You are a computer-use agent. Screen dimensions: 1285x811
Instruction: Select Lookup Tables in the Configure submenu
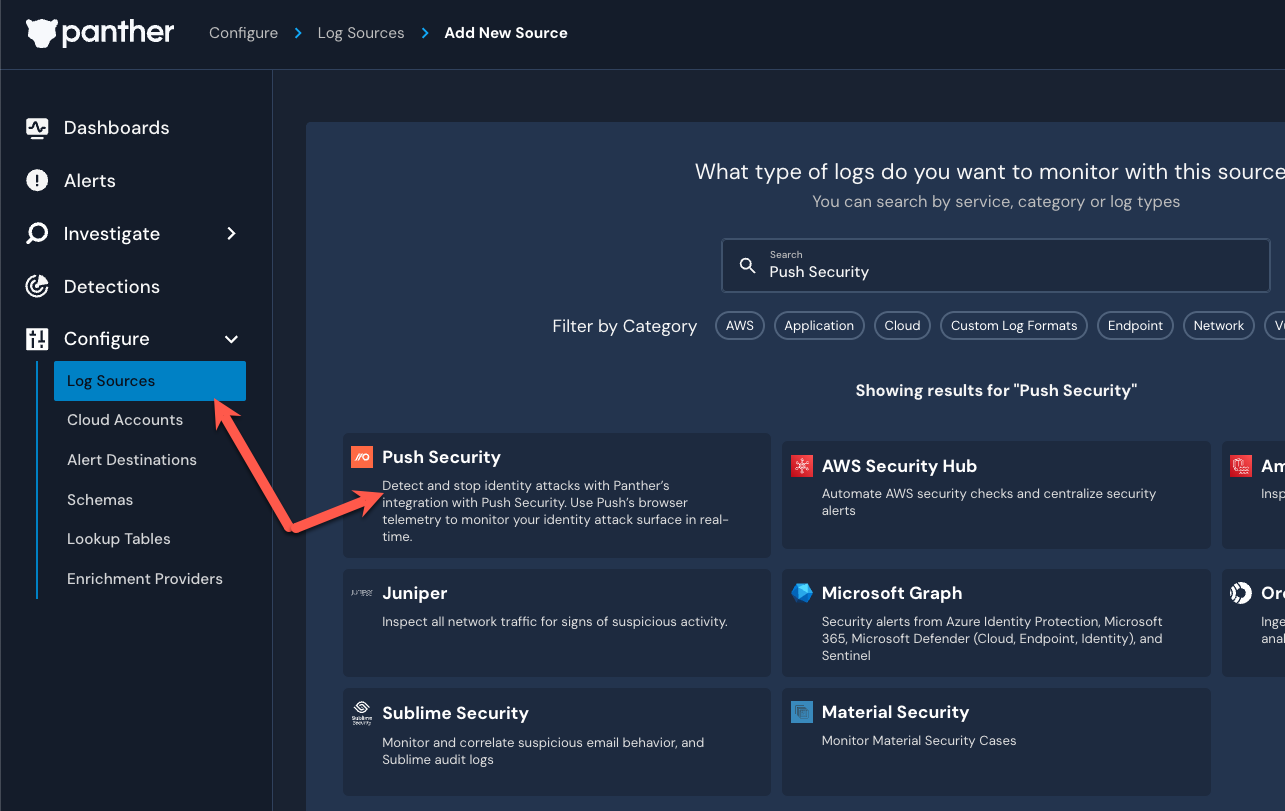click(x=119, y=539)
